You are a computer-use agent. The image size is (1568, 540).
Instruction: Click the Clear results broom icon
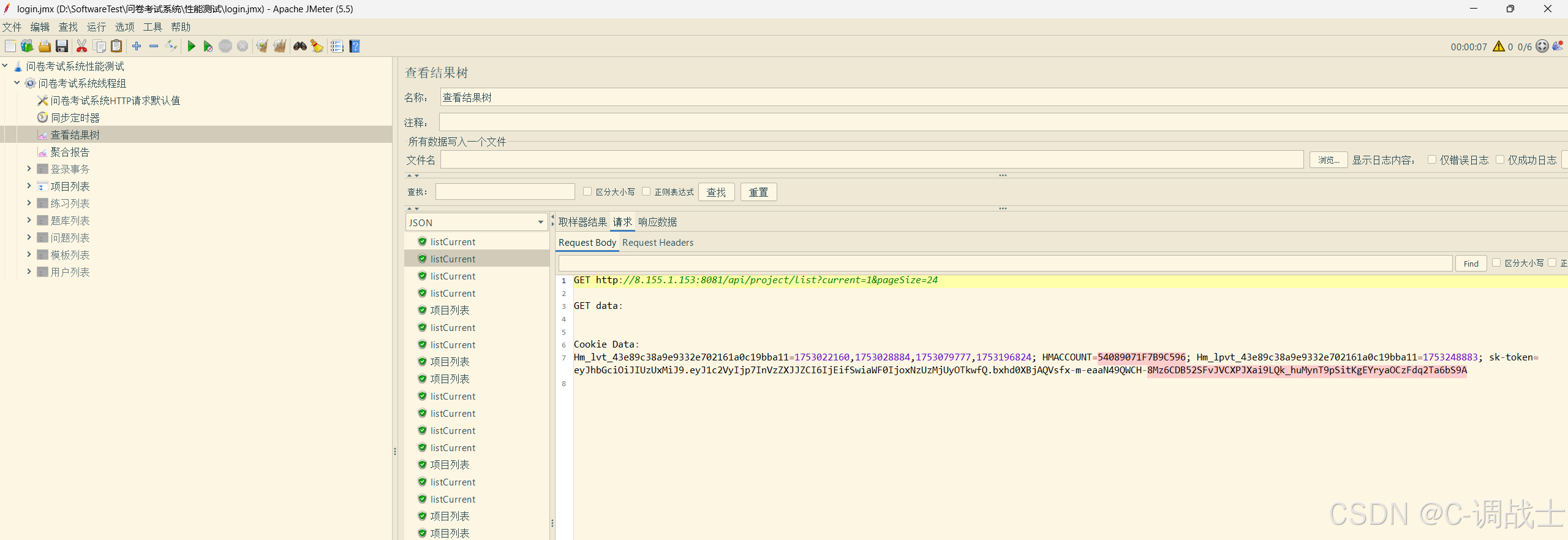point(262,47)
